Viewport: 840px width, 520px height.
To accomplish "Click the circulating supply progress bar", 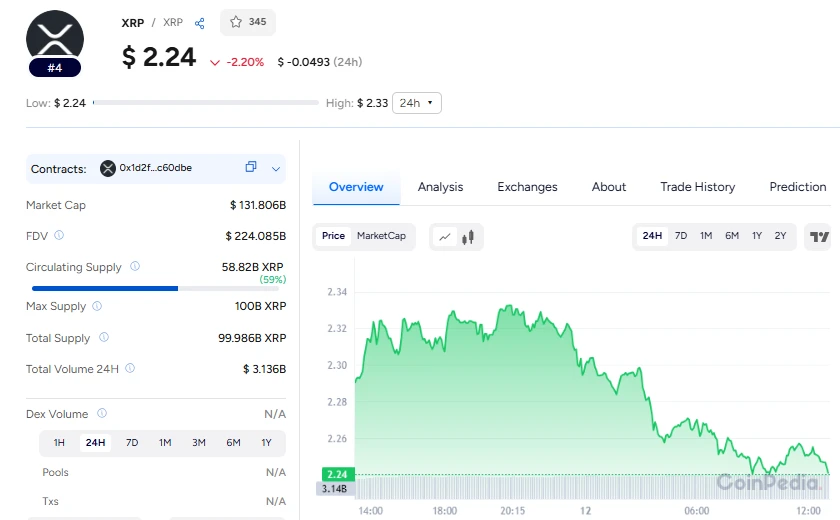I will coord(155,288).
